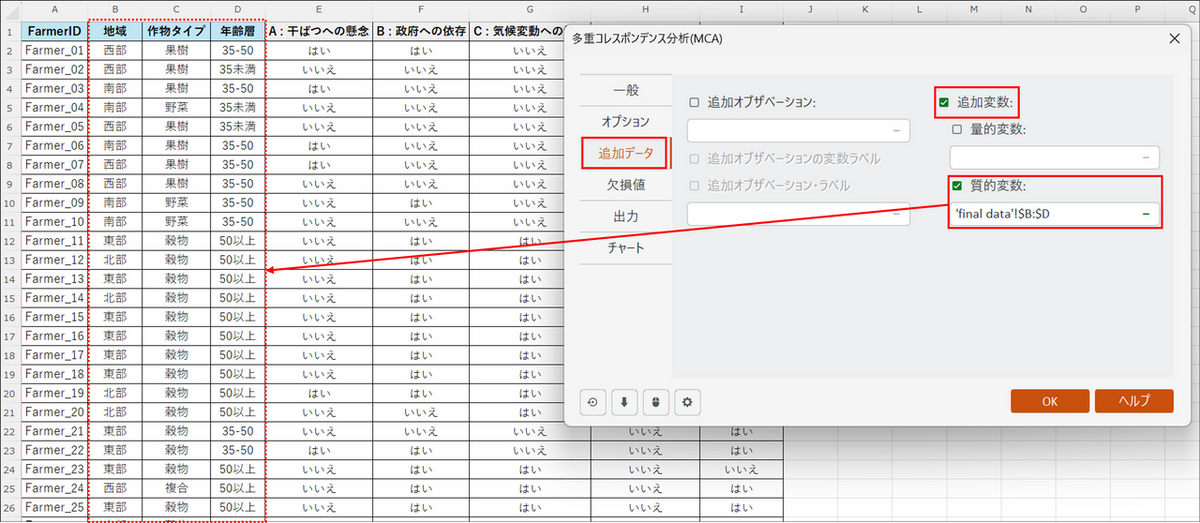Open the gear settings icon in dialog
This screenshot has width=1200, height=523.
(687, 403)
